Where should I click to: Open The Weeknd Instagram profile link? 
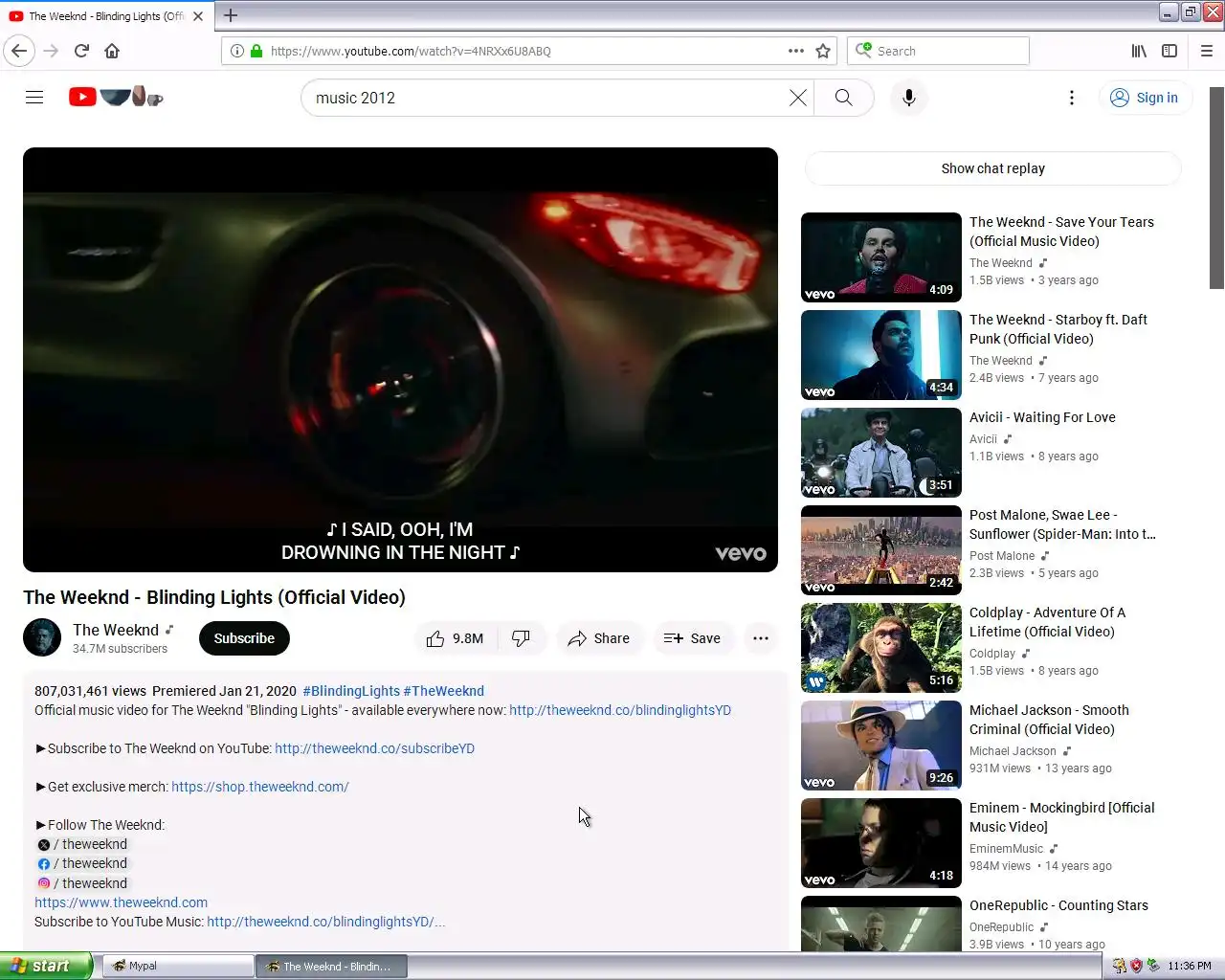point(82,883)
